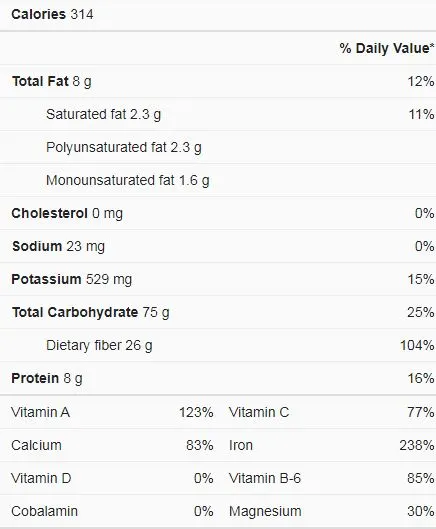The height and width of the screenshot is (529, 436).
Task: Click Polyunsaturated fat 2.3 g text
Action: pos(124,147)
